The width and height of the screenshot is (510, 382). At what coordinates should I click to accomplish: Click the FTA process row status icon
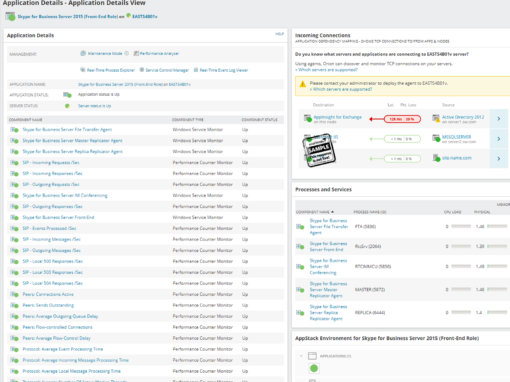[300, 227]
